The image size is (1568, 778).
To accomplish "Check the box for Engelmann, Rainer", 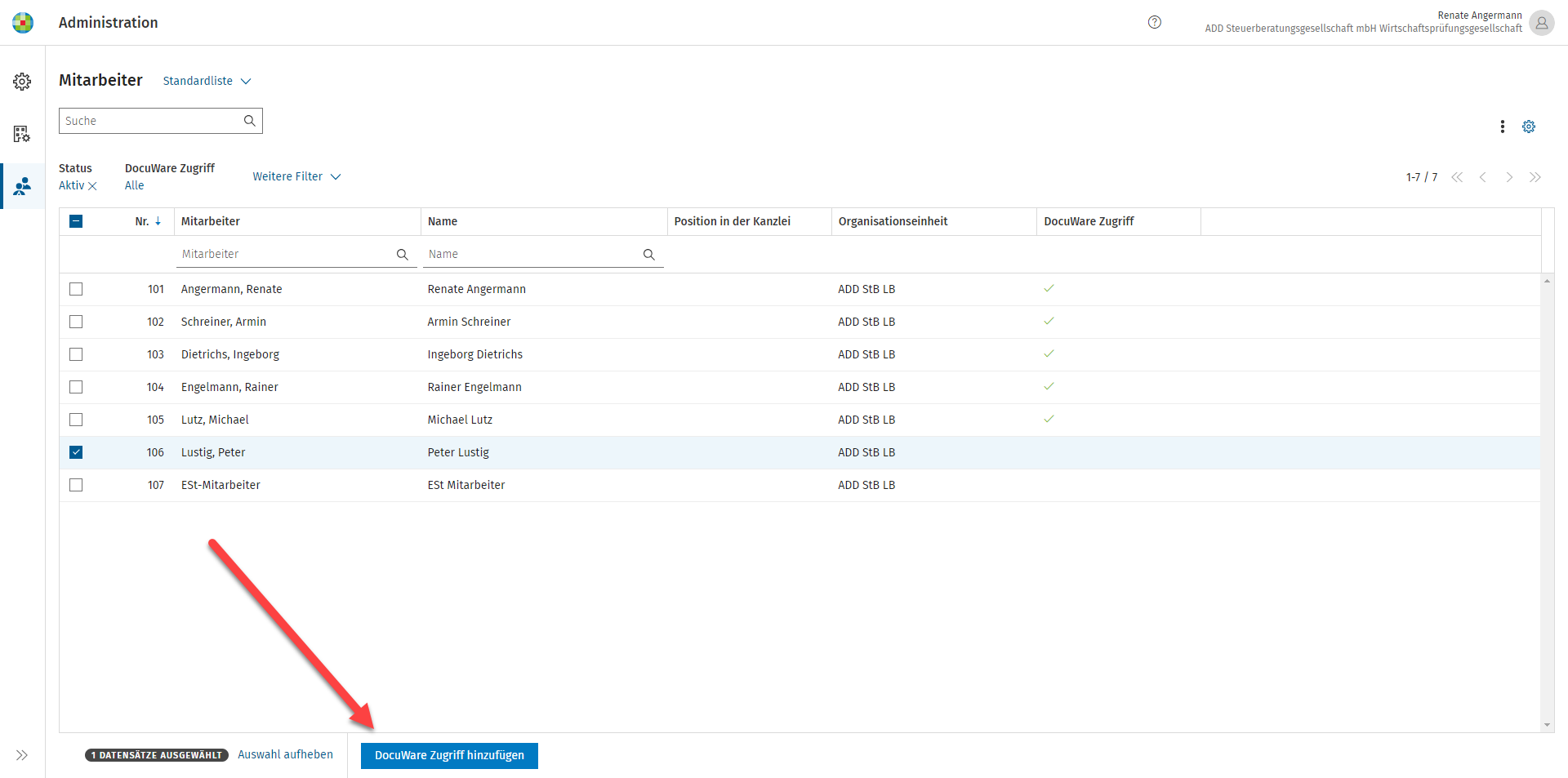I will (76, 387).
